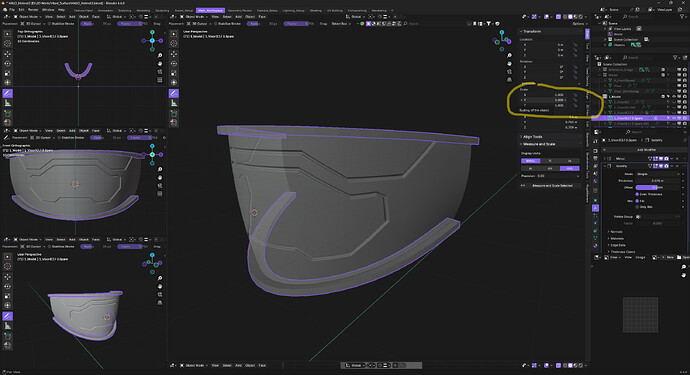Click Measure and Scale Selected button
Viewport: 690px width, 375px height.
pyautogui.click(x=551, y=186)
